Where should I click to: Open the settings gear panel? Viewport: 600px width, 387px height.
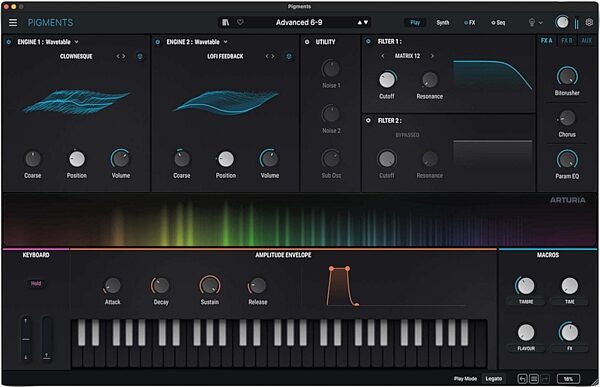pos(589,23)
